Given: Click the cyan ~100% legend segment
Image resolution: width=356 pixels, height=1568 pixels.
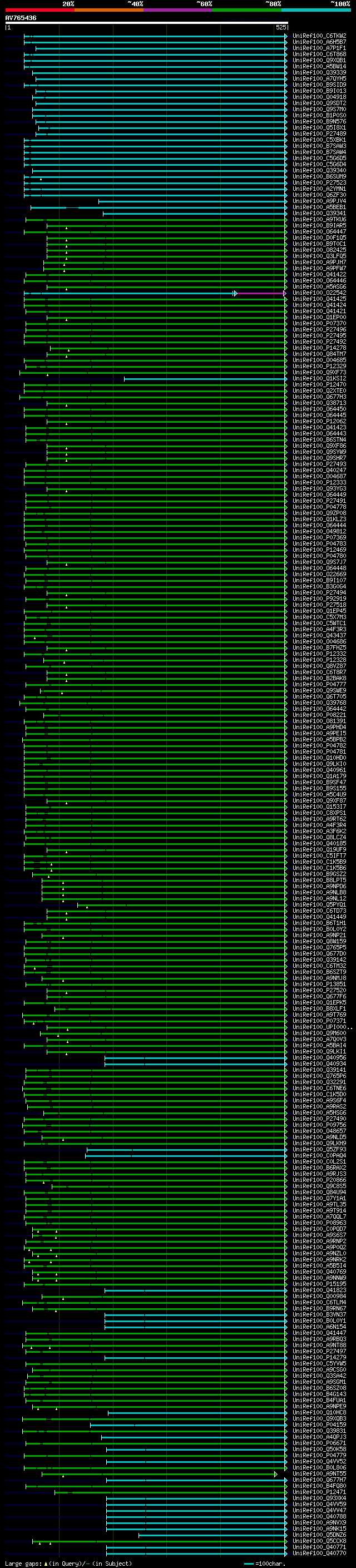Looking at the screenshot, I should pyautogui.click(x=316, y=11).
